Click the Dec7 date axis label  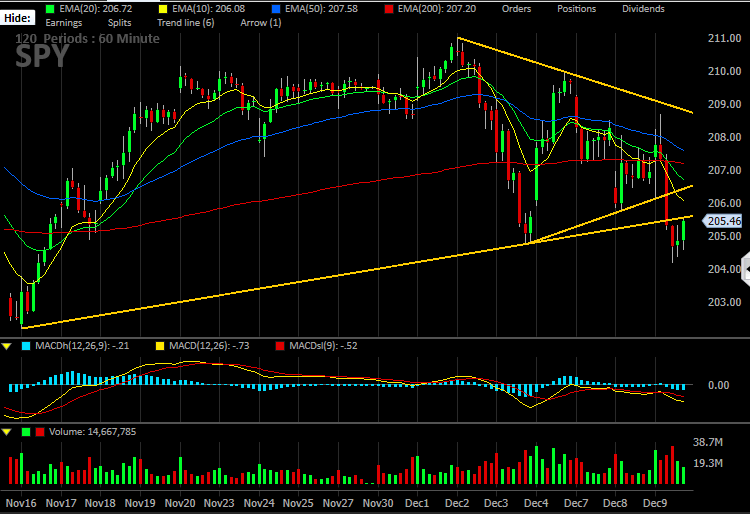point(576,503)
